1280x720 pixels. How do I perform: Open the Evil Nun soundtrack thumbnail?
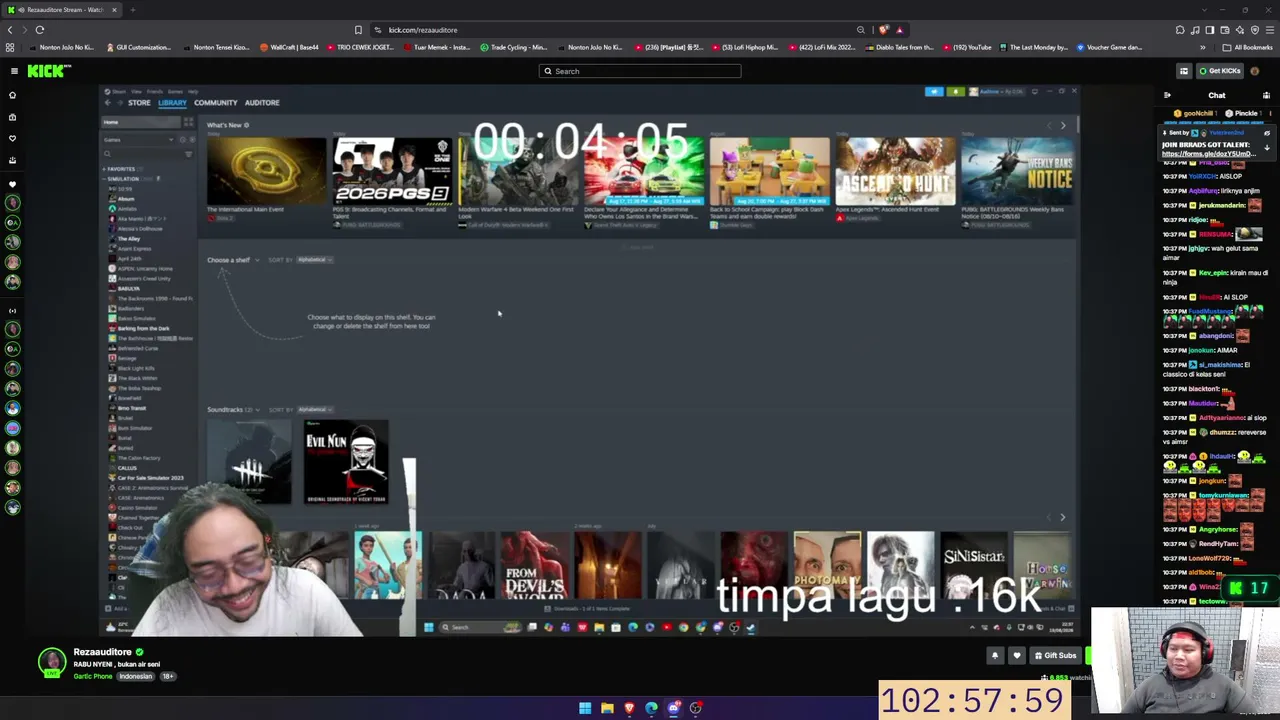click(346, 461)
